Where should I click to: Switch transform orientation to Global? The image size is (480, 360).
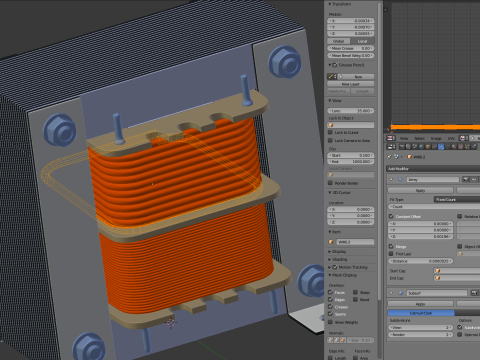click(x=338, y=41)
